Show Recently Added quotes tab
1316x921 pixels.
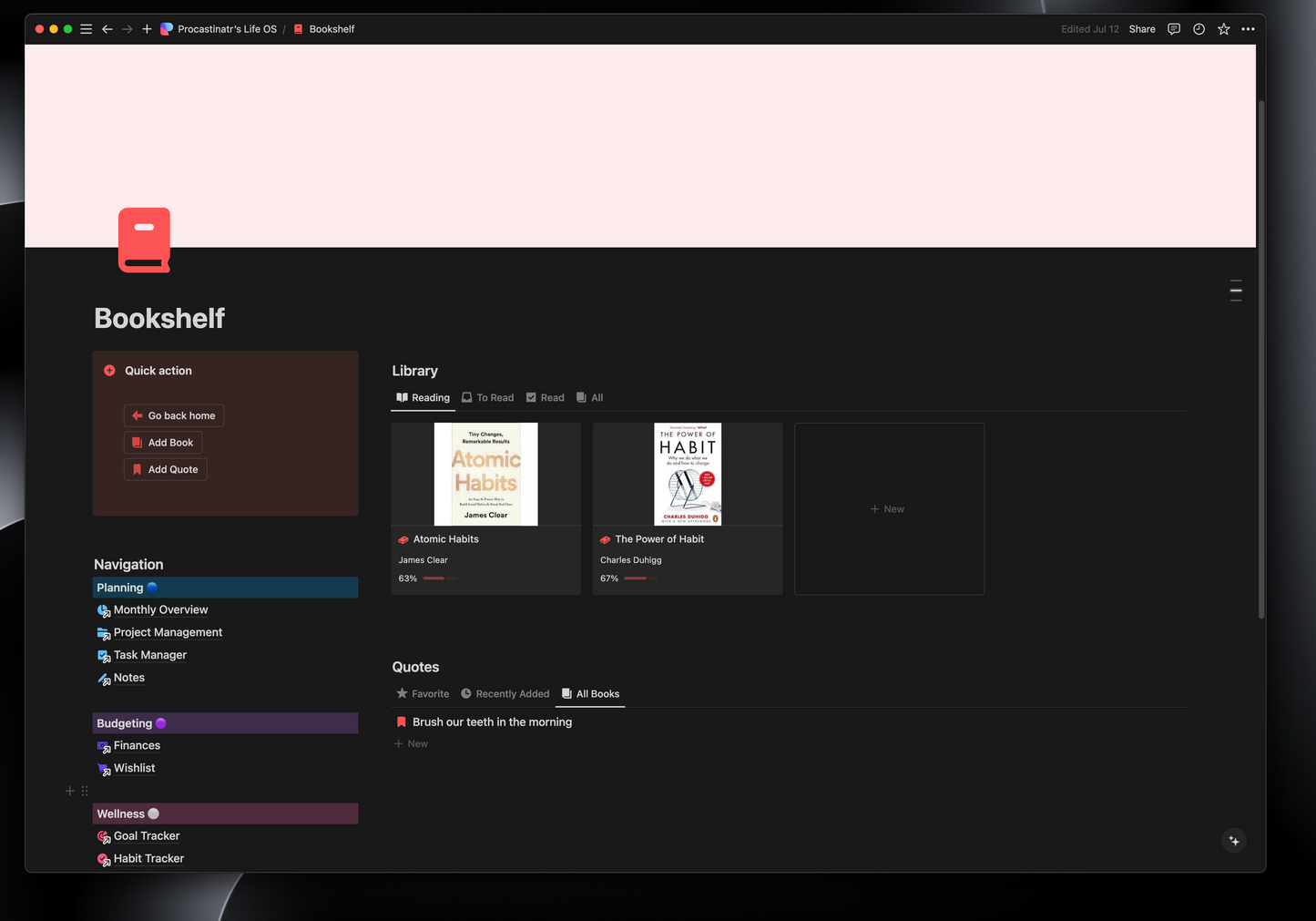tap(505, 693)
